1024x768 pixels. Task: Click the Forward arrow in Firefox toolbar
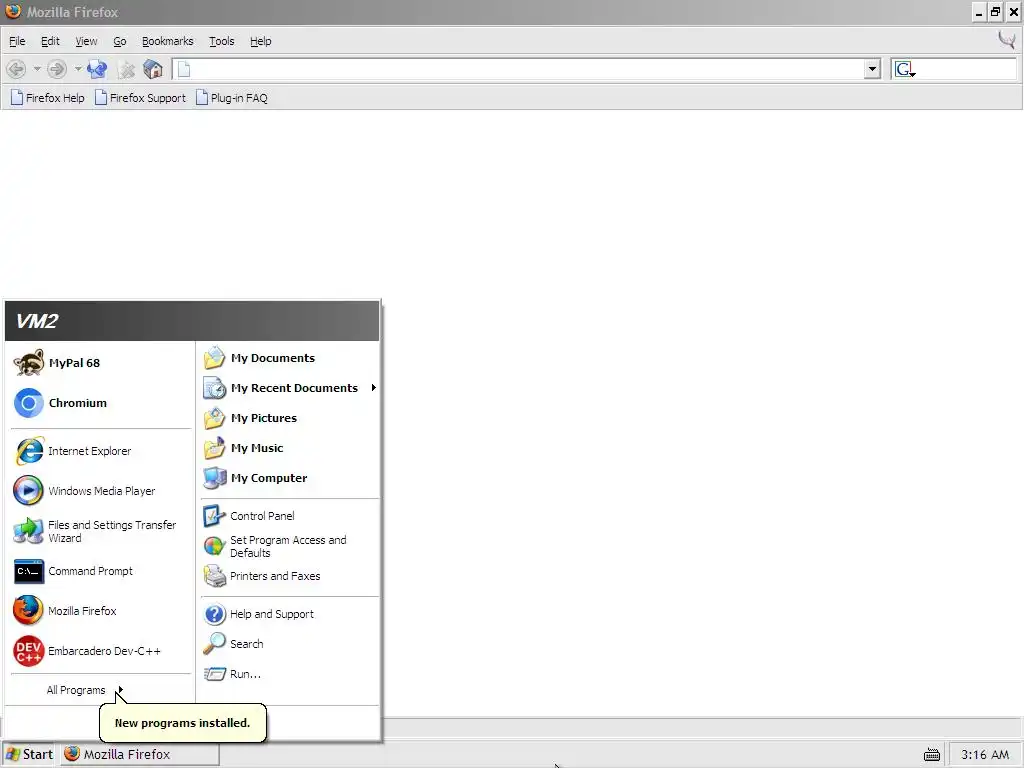coord(57,69)
